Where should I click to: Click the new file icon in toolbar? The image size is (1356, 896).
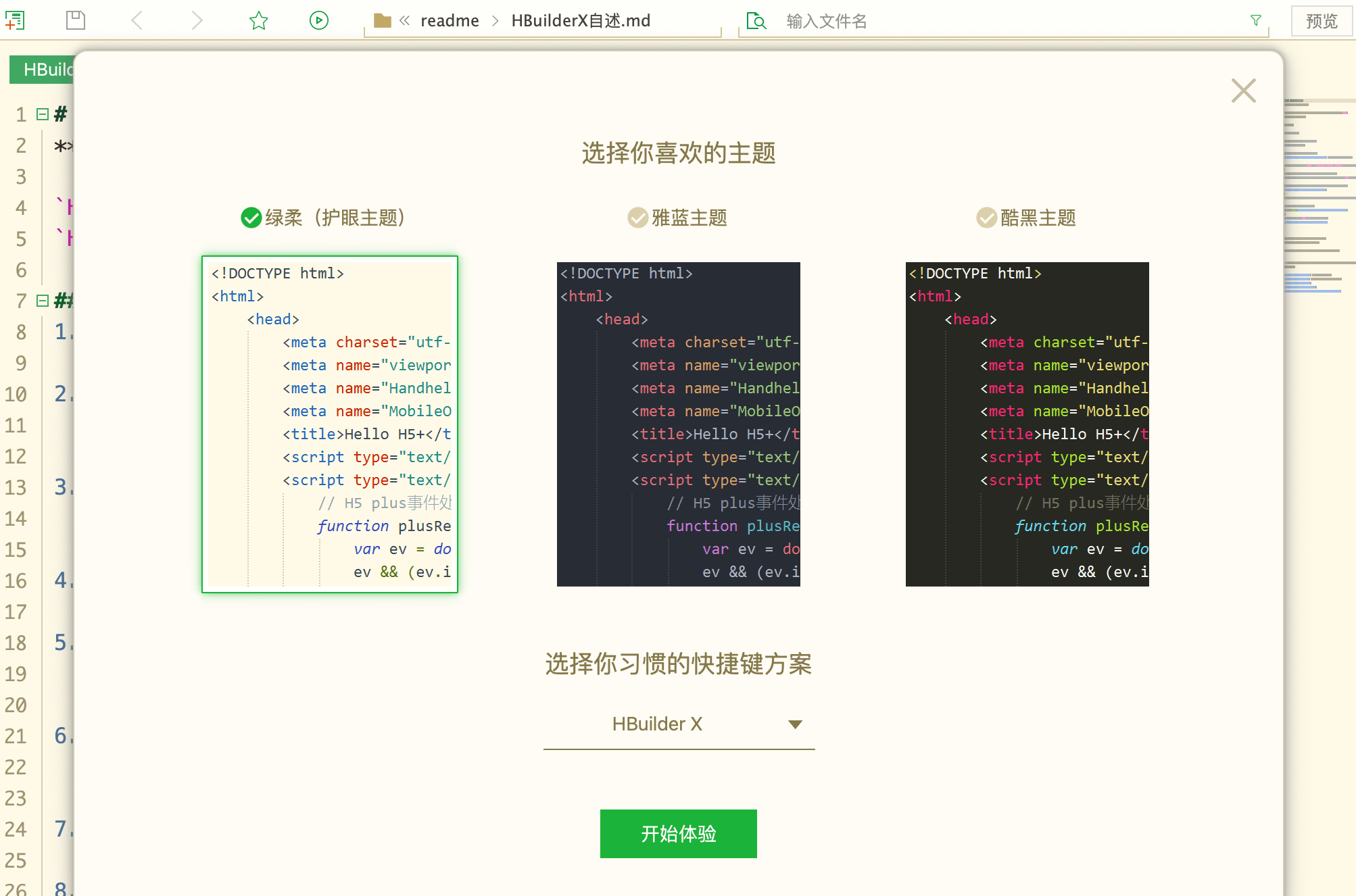pos(15,20)
